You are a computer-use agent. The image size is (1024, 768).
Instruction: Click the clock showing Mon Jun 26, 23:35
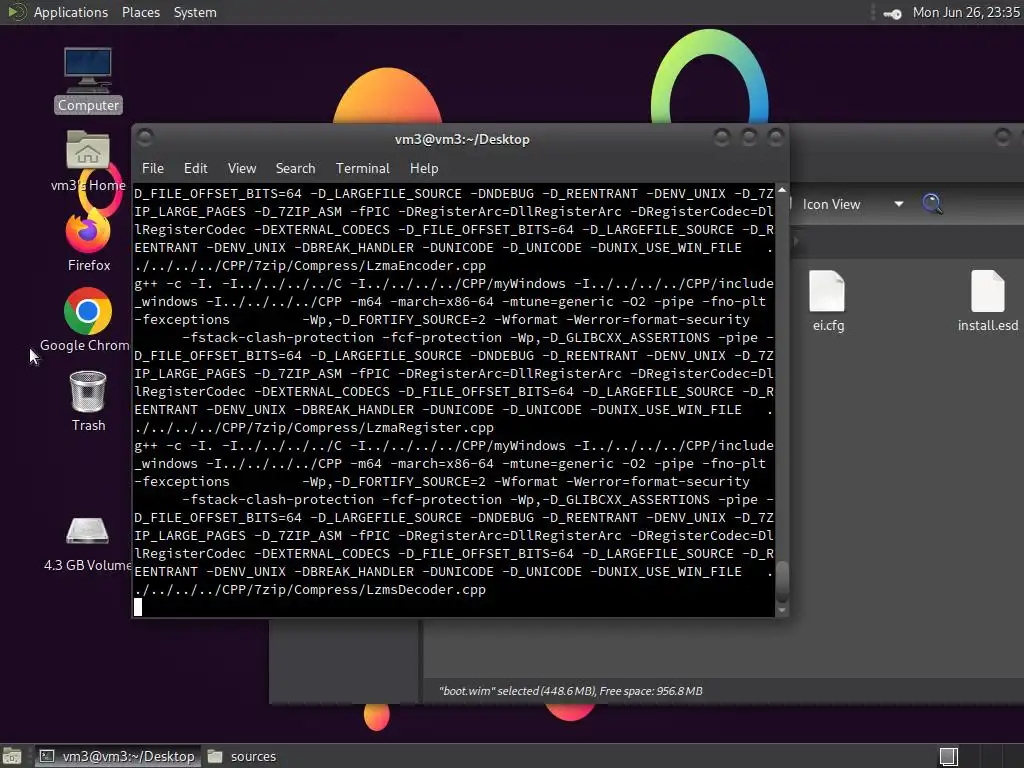tap(966, 12)
